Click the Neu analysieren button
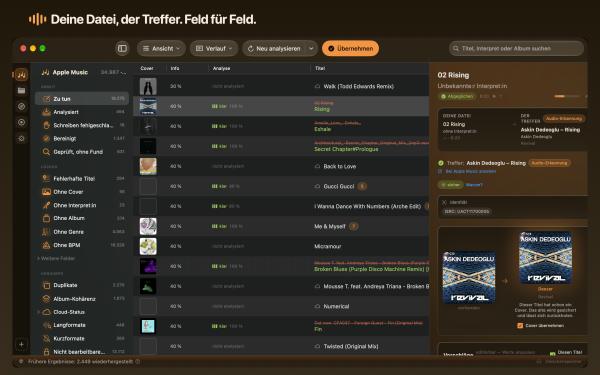The height and width of the screenshot is (375, 600). pyautogui.click(x=274, y=49)
